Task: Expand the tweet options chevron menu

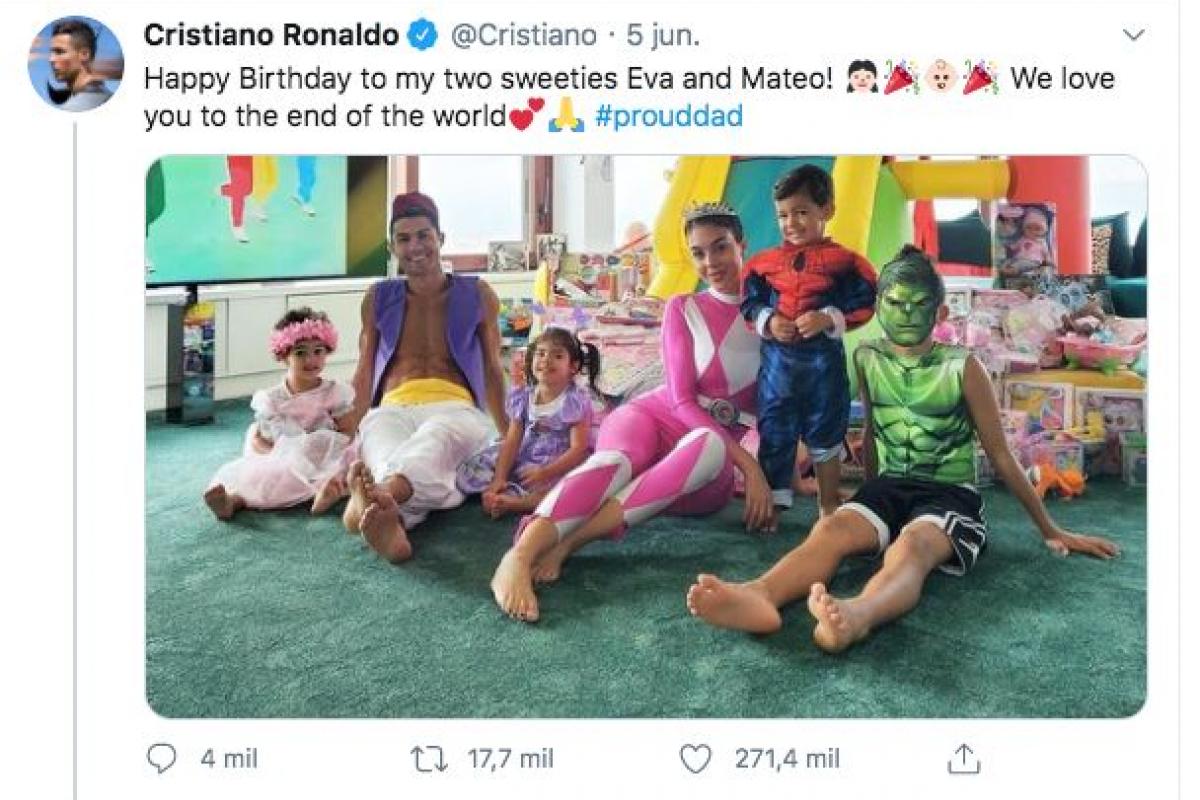Action: (x=1133, y=36)
